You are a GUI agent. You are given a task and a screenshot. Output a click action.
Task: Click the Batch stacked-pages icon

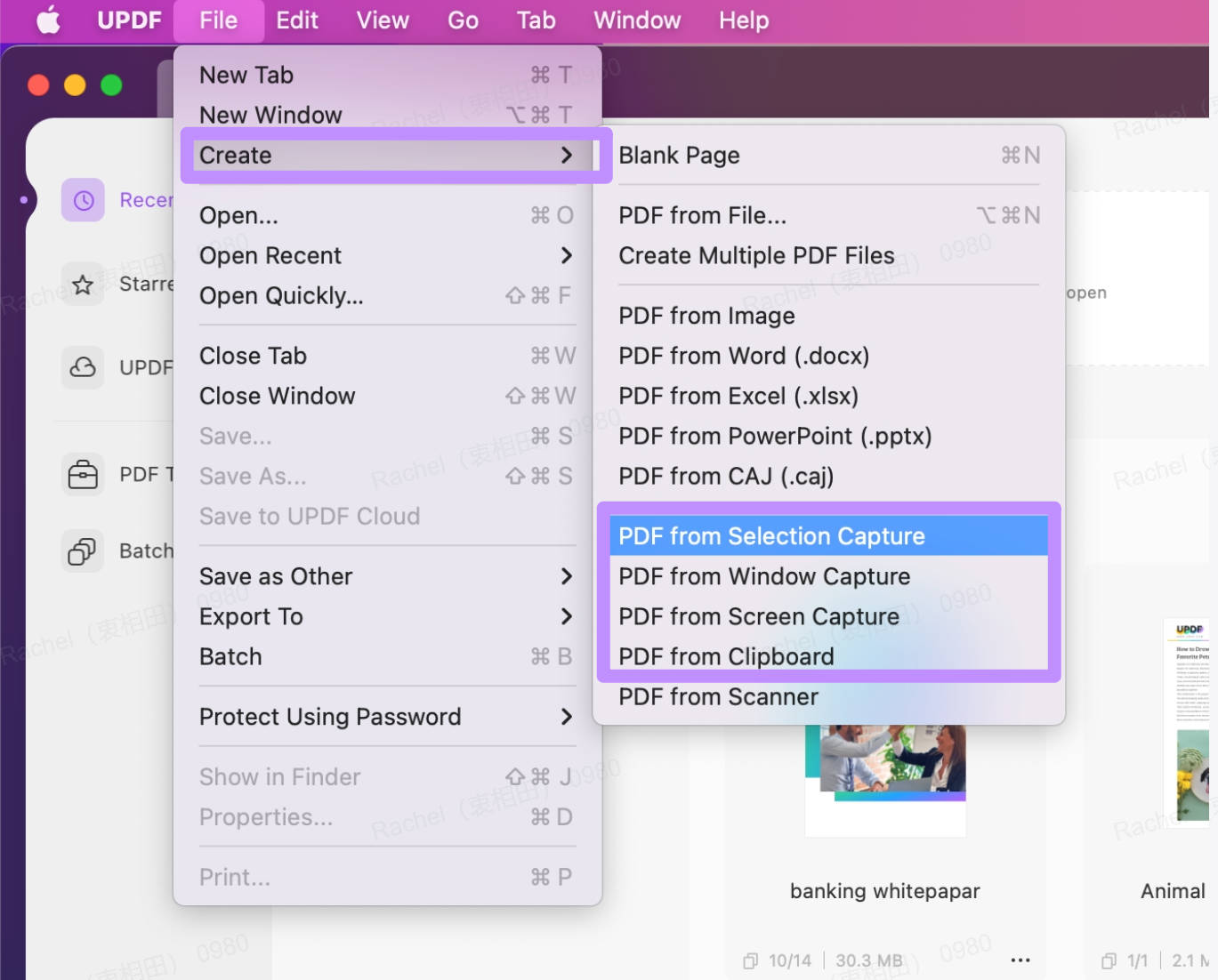(83, 551)
